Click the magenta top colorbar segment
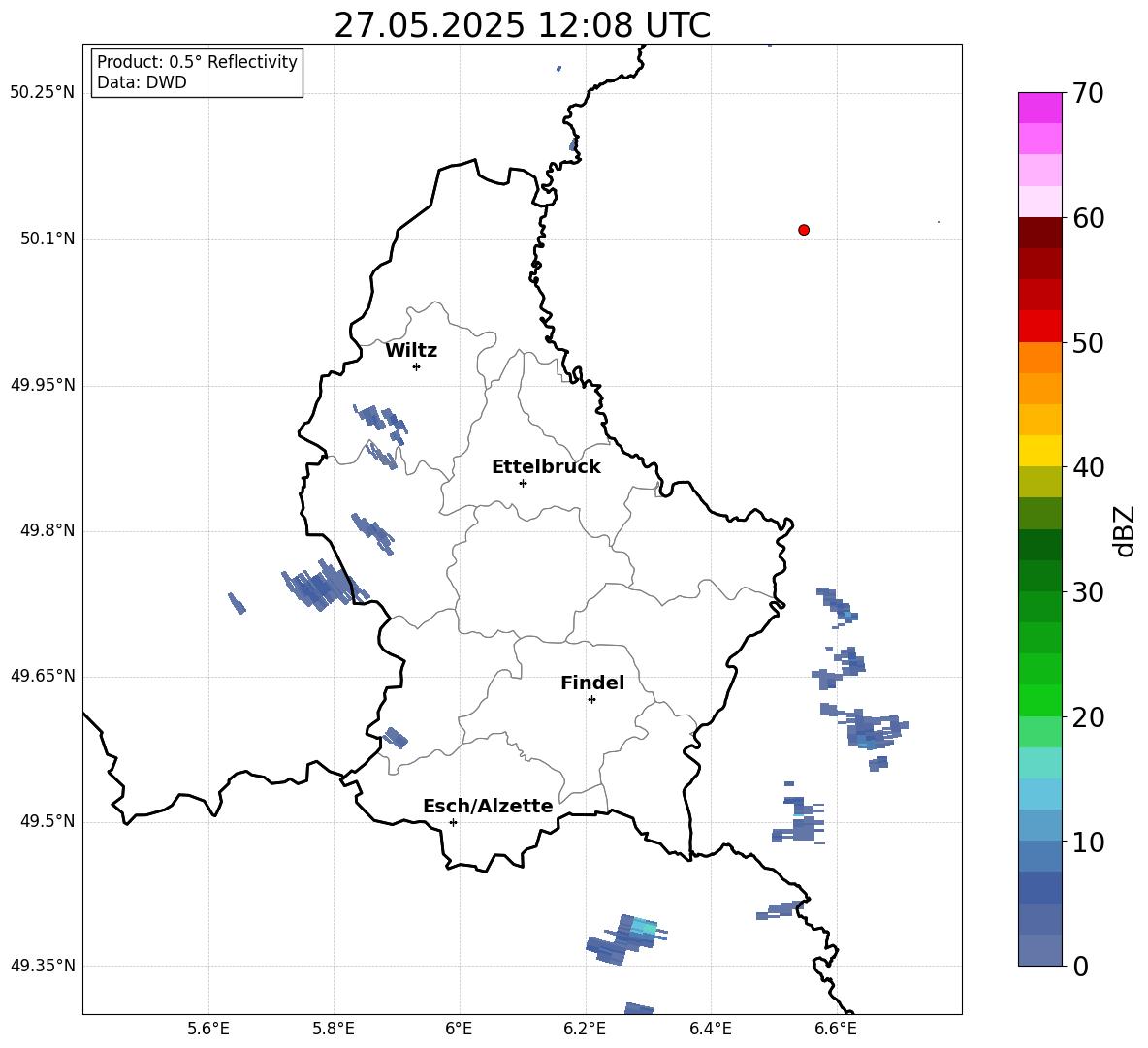Viewport: 1148px width, 1048px height. tap(1039, 108)
